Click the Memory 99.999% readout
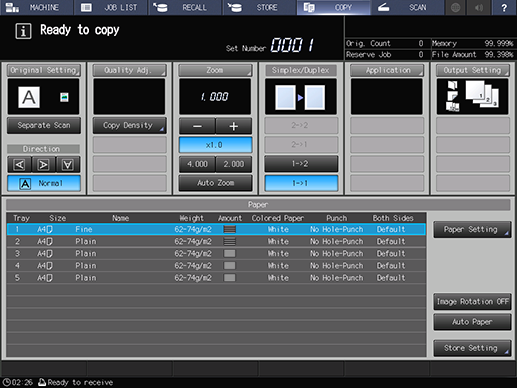 pyautogui.click(x=473, y=43)
